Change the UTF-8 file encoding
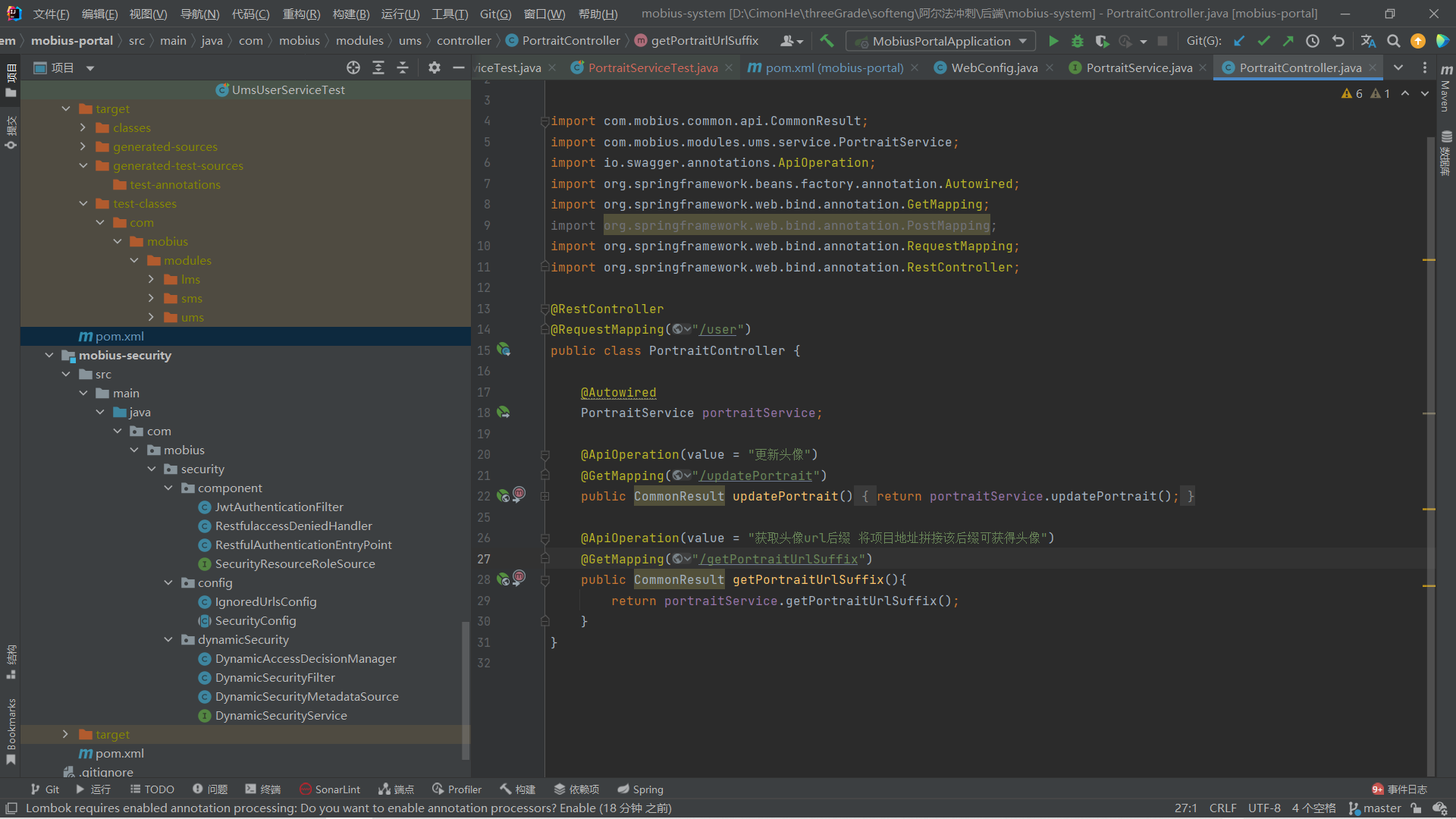The width and height of the screenshot is (1456, 819). point(1264,808)
